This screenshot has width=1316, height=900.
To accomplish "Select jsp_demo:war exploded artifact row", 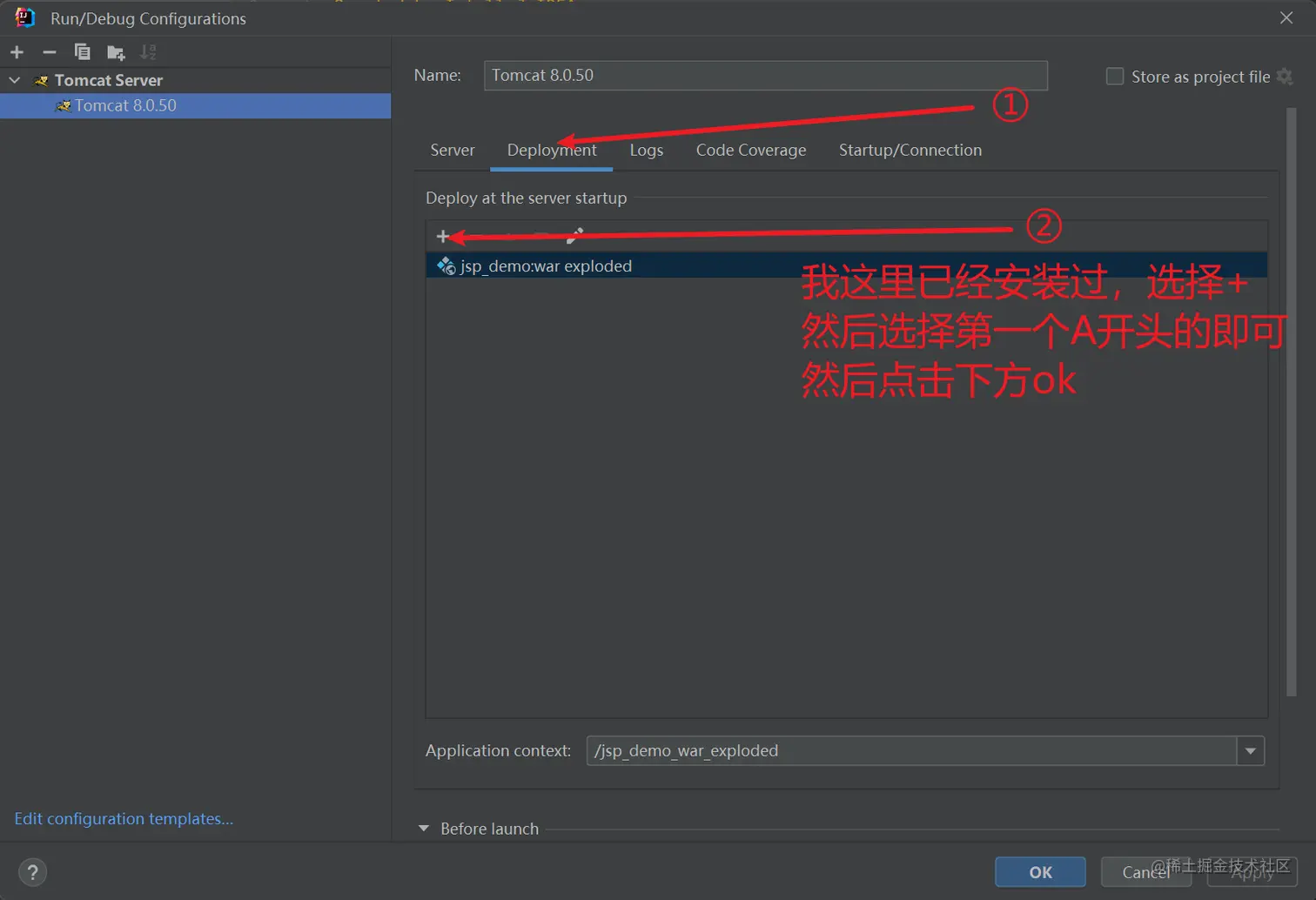I will pos(846,265).
